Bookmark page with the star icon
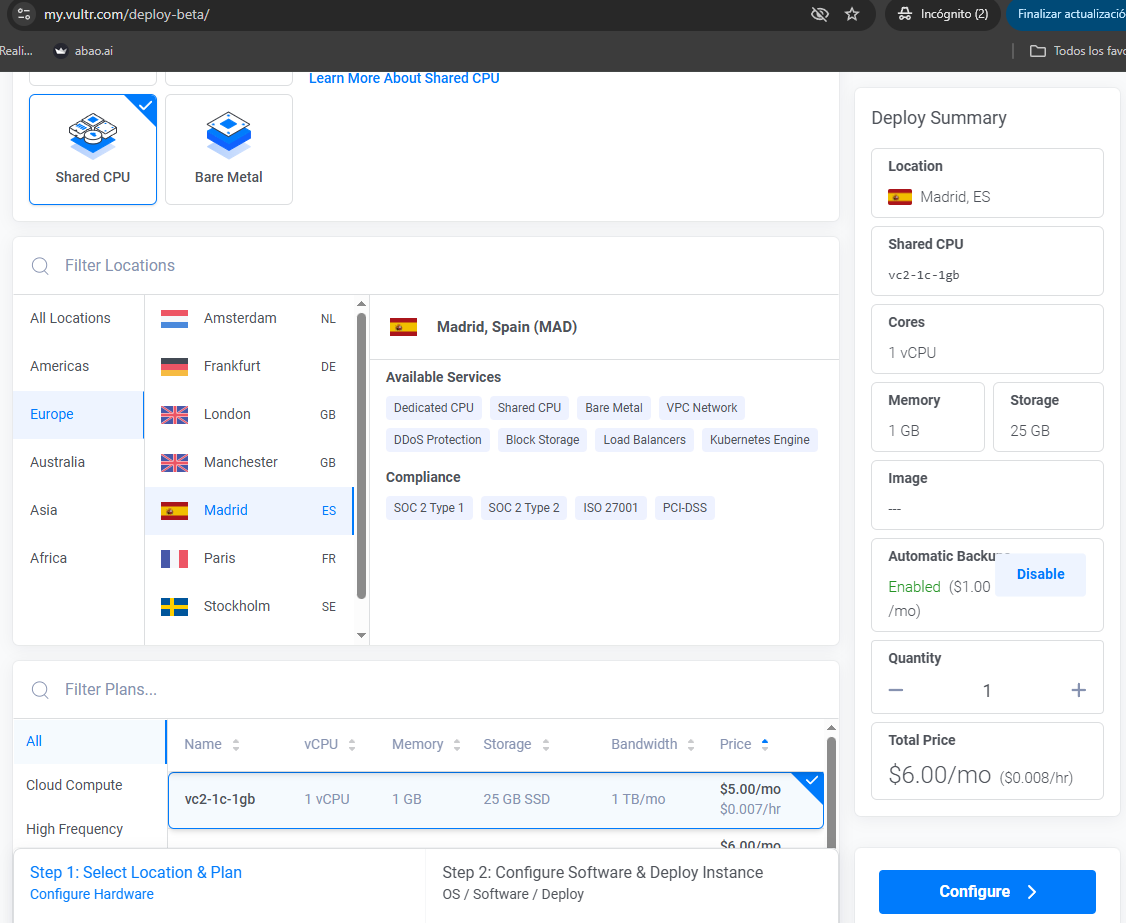 click(852, 14)
